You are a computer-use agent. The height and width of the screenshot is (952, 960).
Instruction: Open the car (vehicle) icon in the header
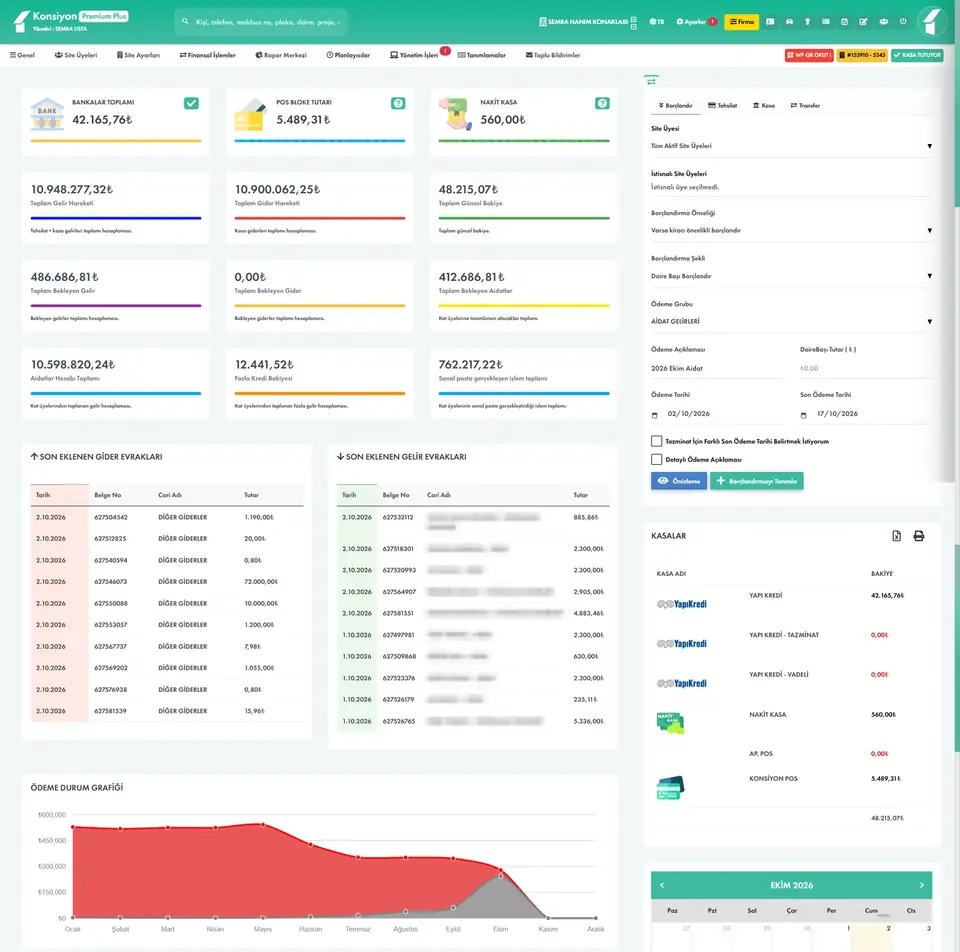click(x=789, y=21)
